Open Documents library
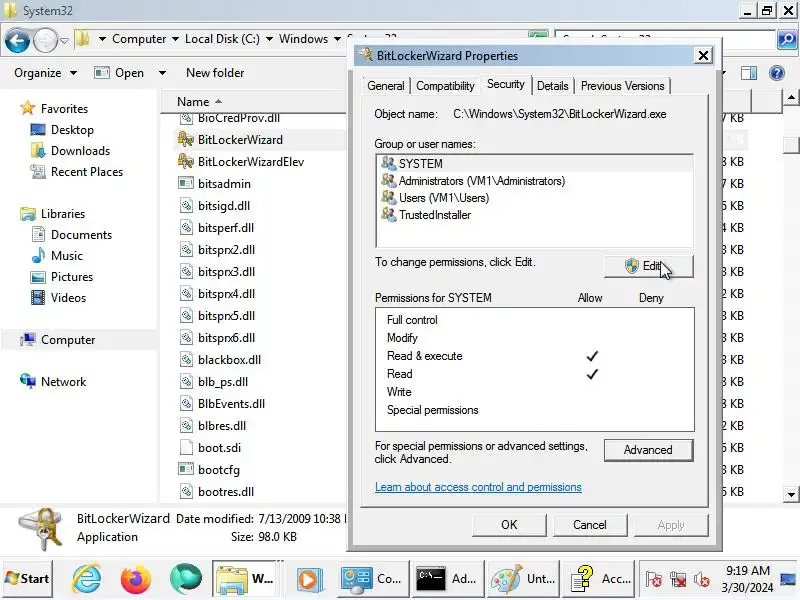The image size is (800, 600). tap(81, 235)
